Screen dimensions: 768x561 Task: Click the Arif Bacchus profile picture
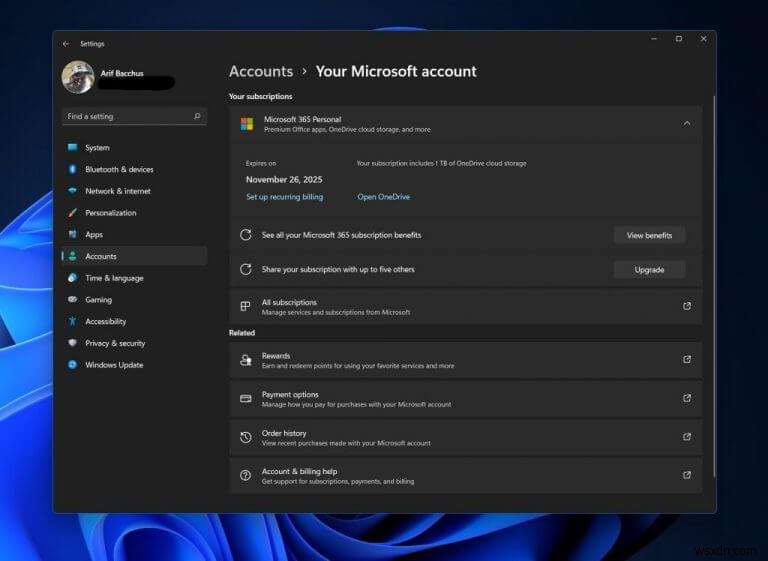pyautogui.click(x=78, y=77)
